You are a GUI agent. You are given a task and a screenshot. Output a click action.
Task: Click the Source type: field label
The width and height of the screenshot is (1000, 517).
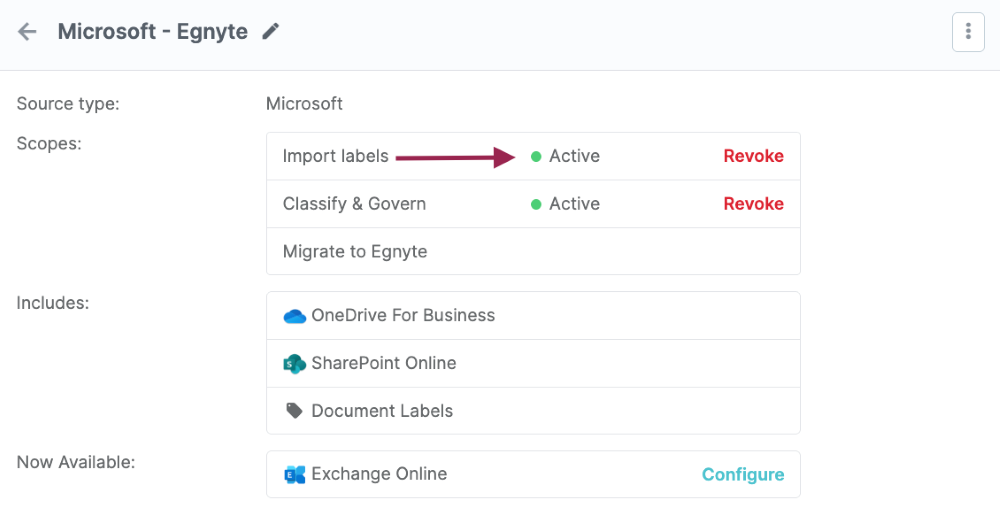coord(68,104)
